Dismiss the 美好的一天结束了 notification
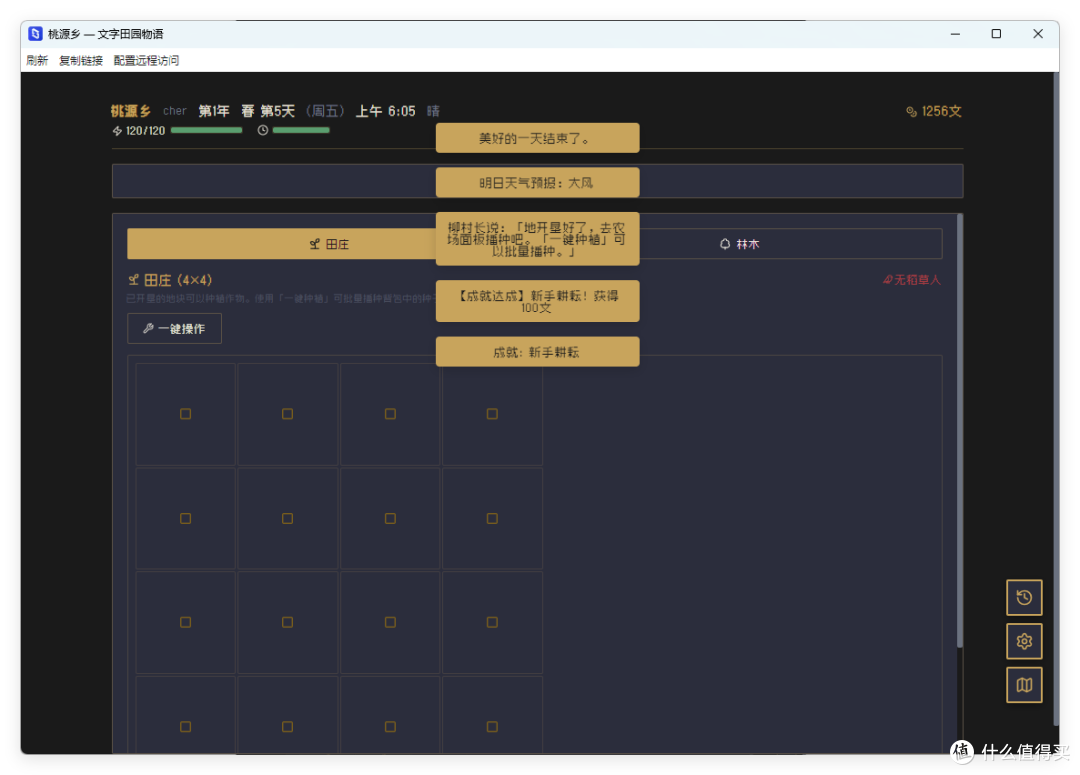Image resolution: width=1080 pixels, height=775 pixels. click(537, 138)
